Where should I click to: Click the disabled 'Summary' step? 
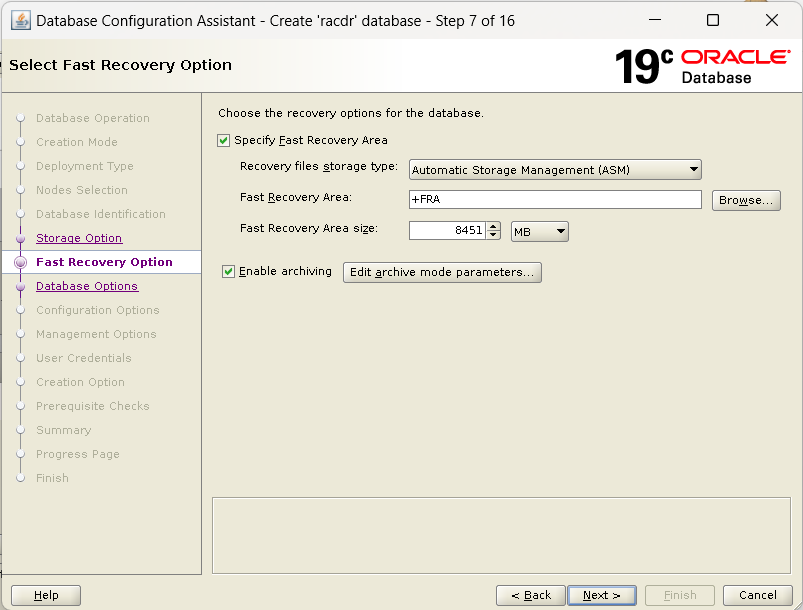click(64, 430)
